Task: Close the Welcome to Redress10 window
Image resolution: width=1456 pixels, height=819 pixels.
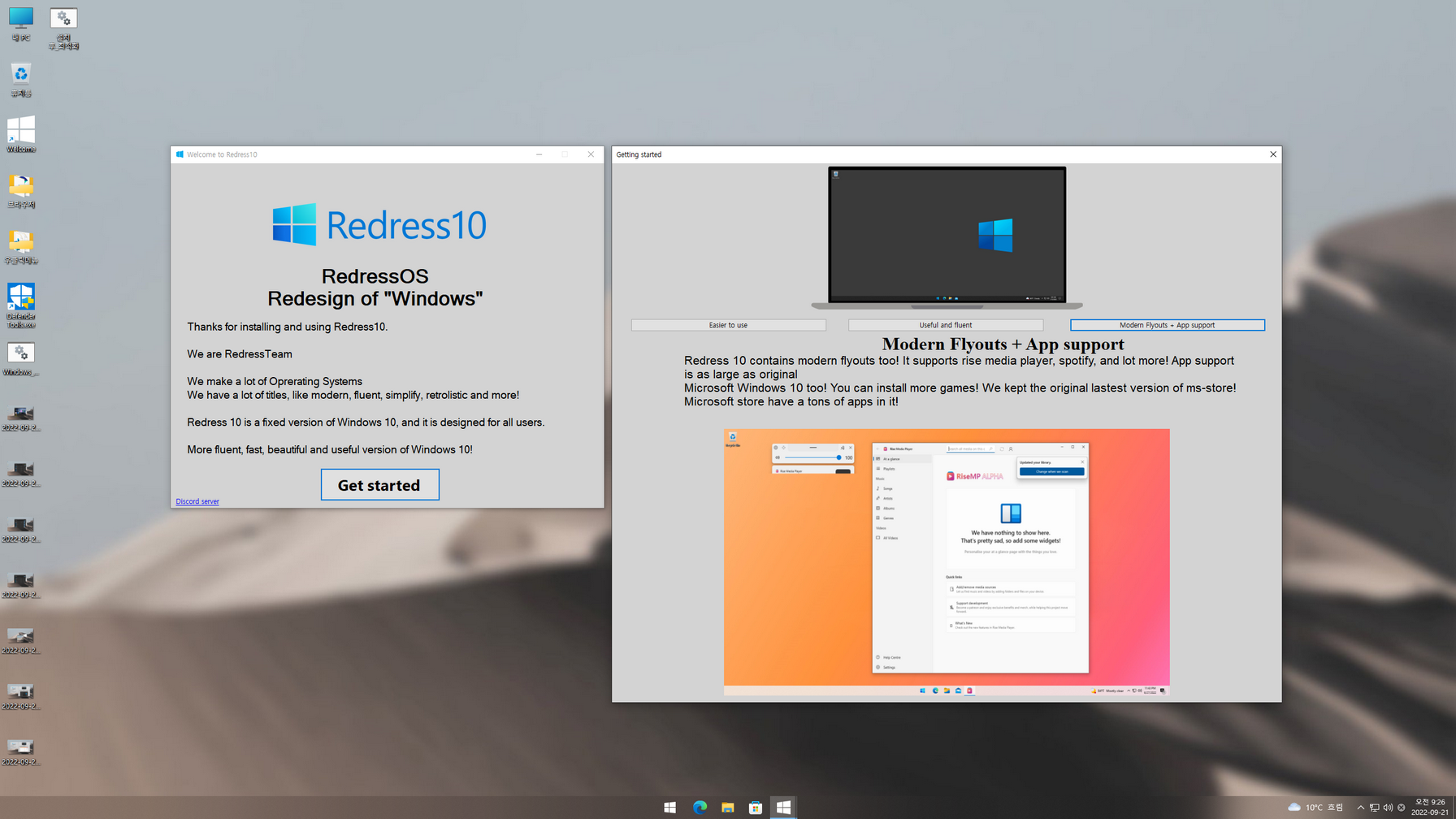Action: click(x=591, y=154)
